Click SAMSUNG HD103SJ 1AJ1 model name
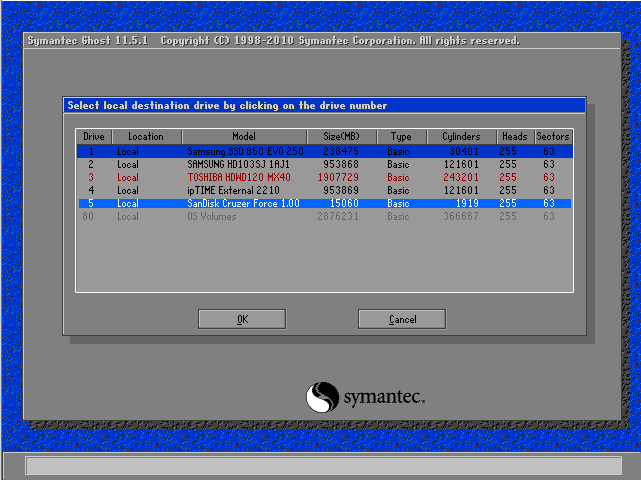Viewport: 641px width, 480px height. (238, 164)
